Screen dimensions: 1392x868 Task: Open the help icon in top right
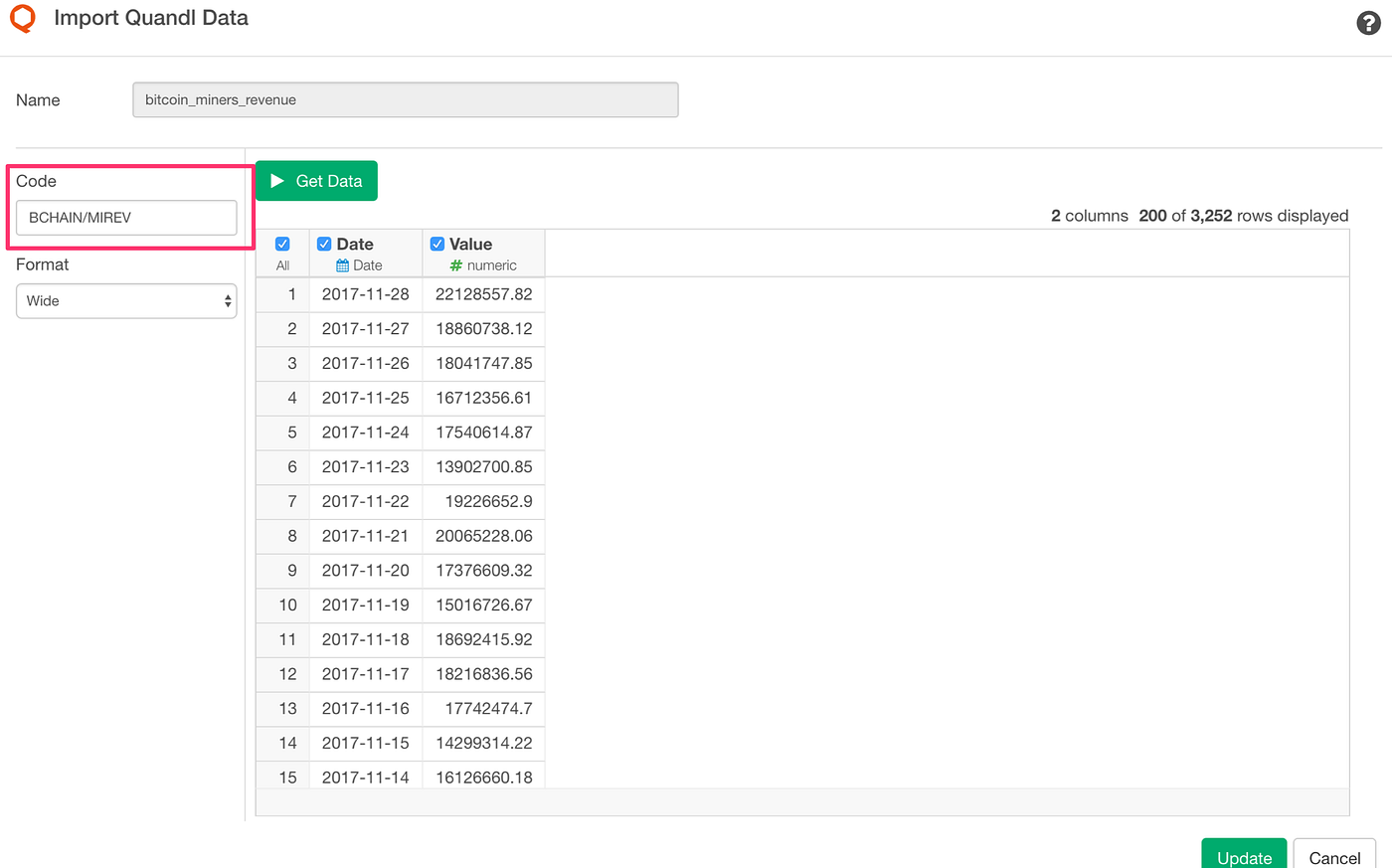pyautogui.click(x=1368, y=22)
